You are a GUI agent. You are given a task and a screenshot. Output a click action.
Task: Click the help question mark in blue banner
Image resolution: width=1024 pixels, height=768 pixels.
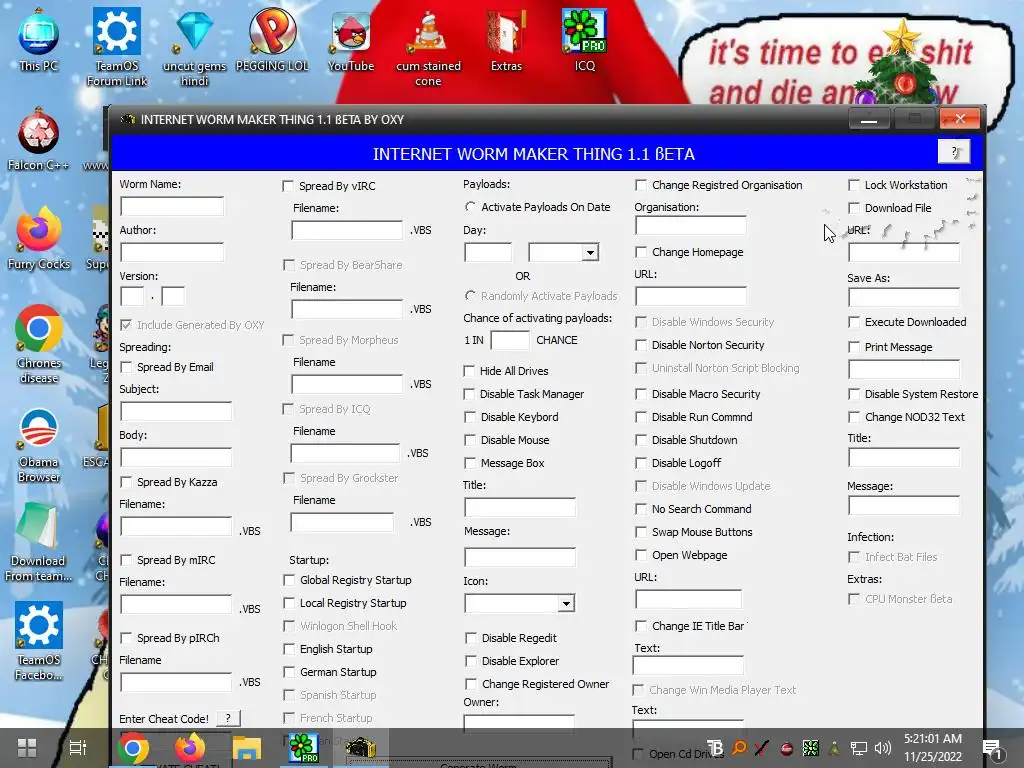click(x=953, y=152)
